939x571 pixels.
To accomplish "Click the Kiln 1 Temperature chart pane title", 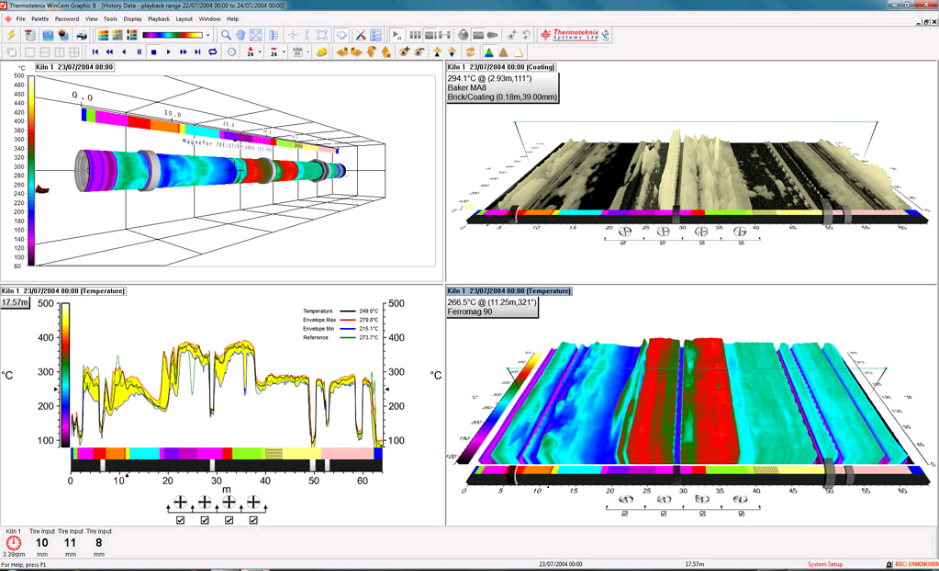I will click(63, 291).
